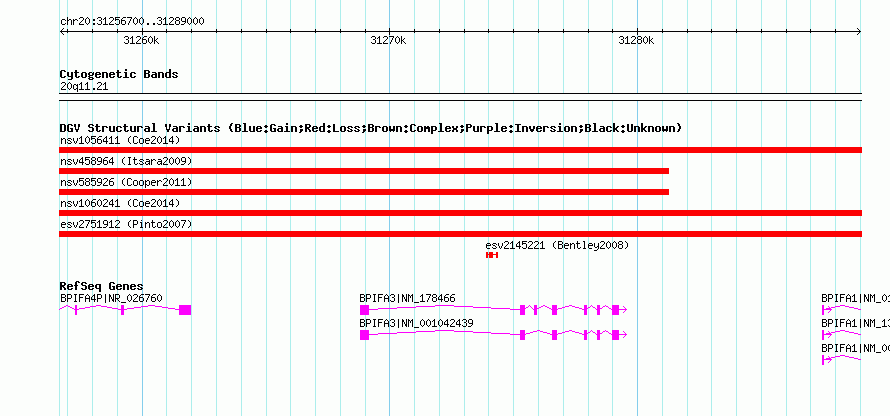This screenshot has width=890, height=416.
Task: Click the nsv585926 (Cooper2011) variant label
Action: [x=126, y=183]
